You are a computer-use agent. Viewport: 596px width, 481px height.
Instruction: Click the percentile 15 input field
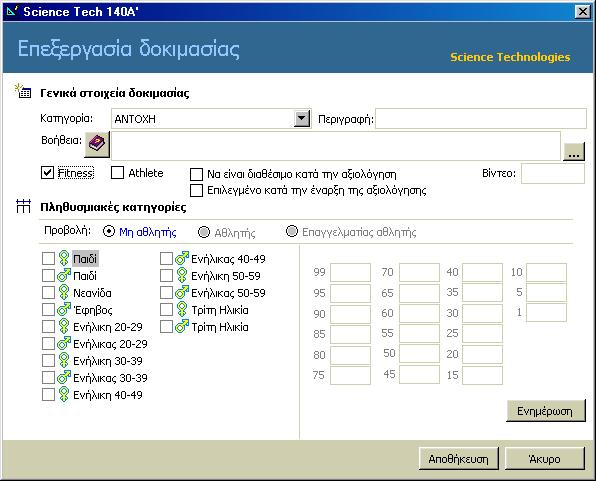tap(482, 375)
